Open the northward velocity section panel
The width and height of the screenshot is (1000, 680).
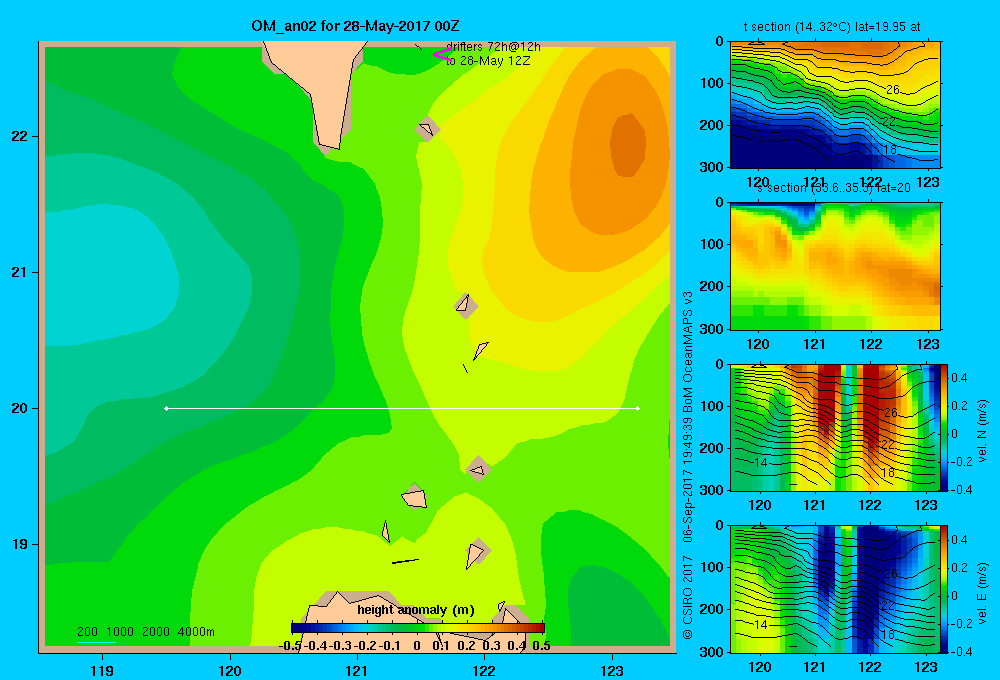click(x=835, y=427)
